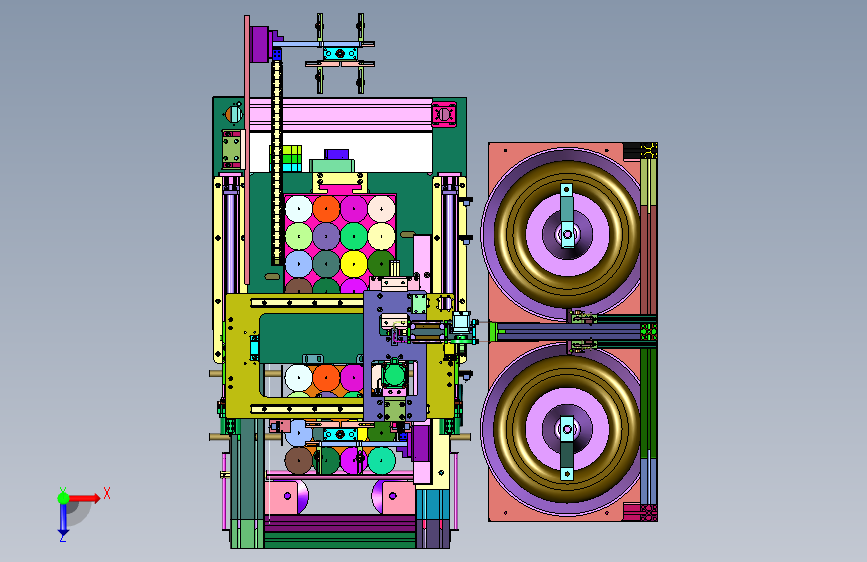The width and height of the screenshot is (867, 562).
Task: Click the green origin ball of the axis triad
Action: pos(63,498)
